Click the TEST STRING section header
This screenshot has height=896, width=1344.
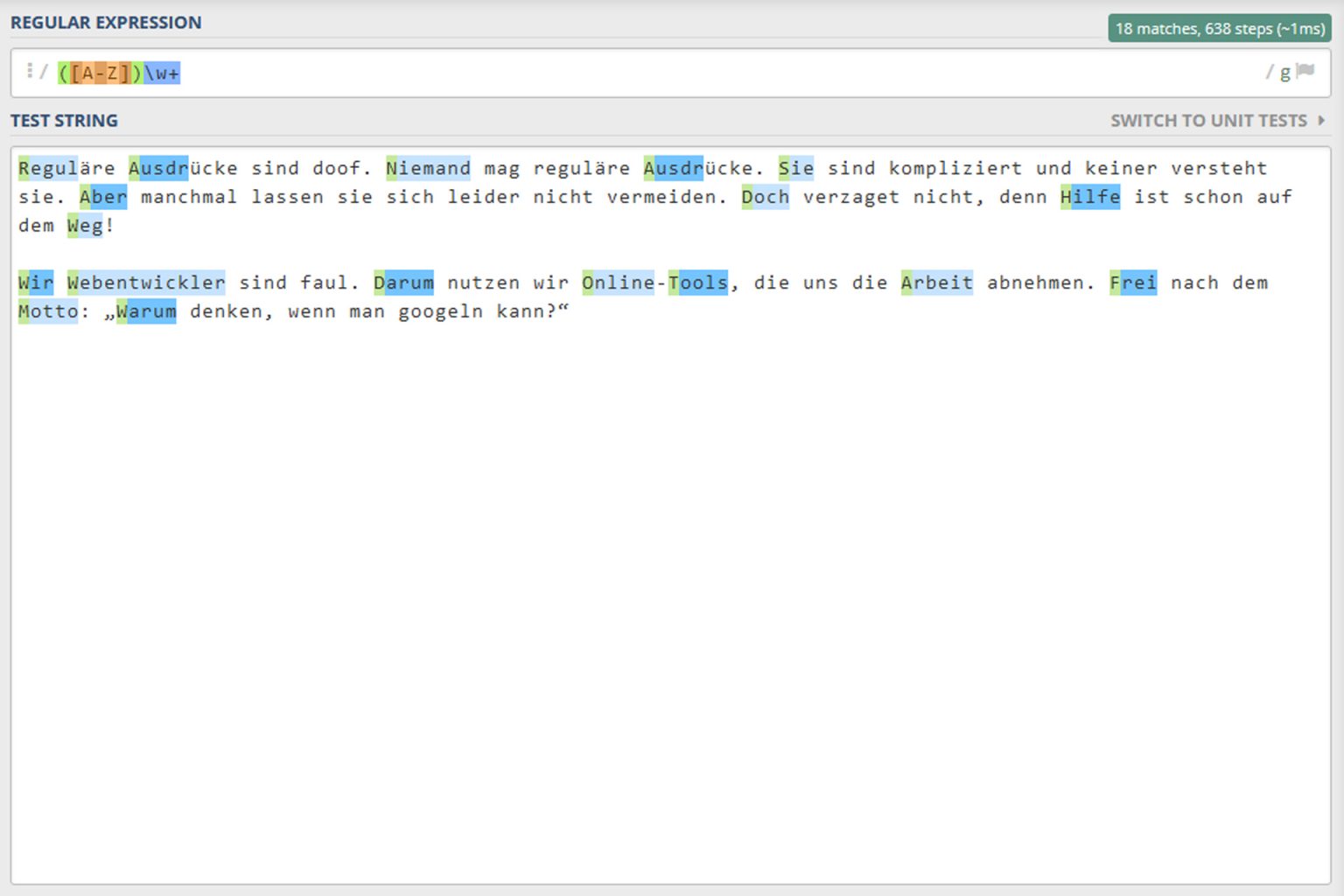click(65, 120)
